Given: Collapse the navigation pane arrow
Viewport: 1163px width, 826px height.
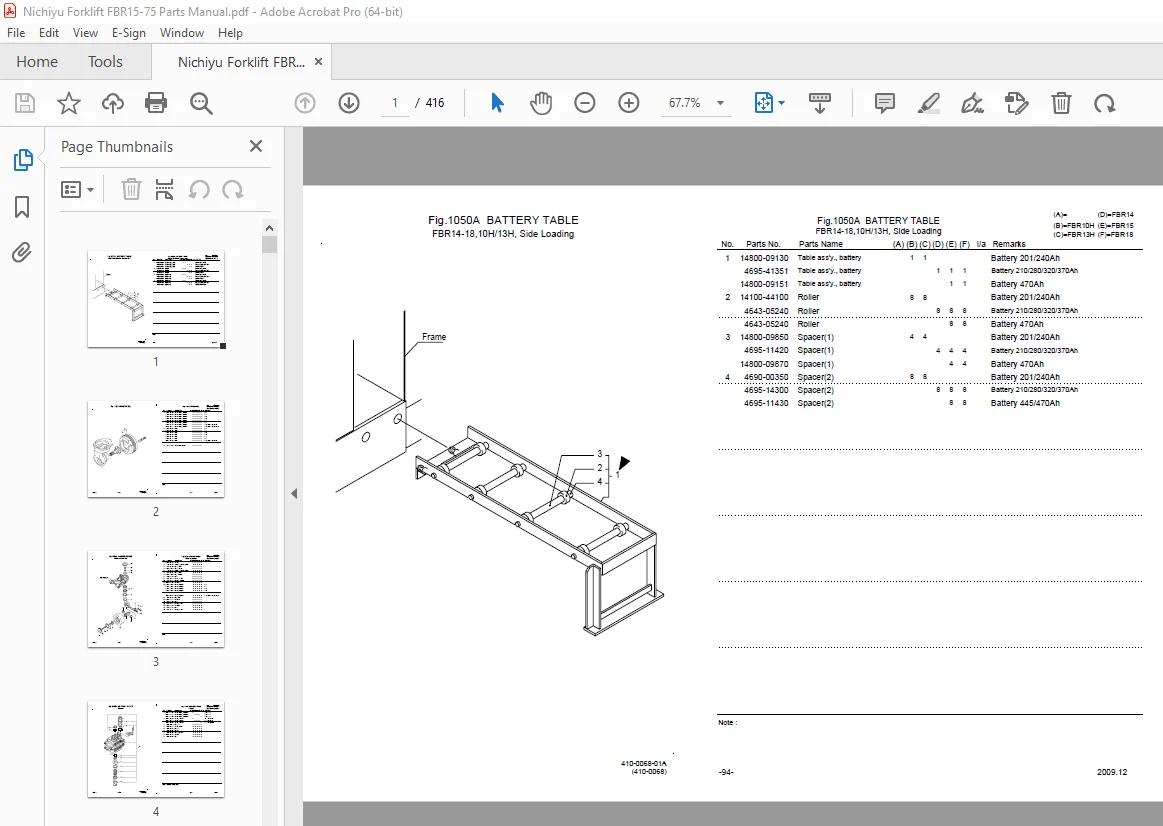Looking at the screenshot, I should tap(294, 493).
